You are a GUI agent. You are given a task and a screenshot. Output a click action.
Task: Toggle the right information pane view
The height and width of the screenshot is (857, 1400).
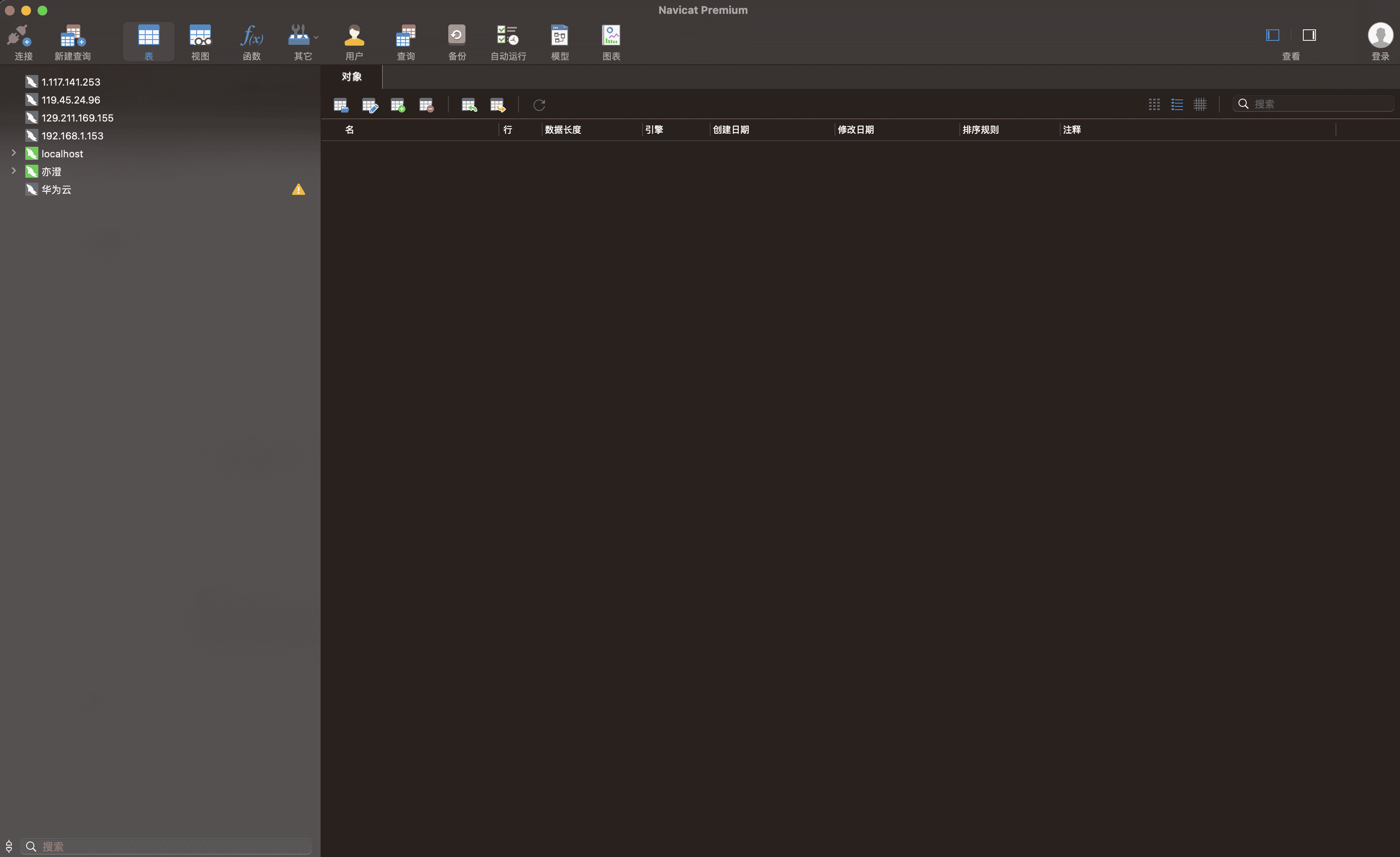(x=1309, y=35)
